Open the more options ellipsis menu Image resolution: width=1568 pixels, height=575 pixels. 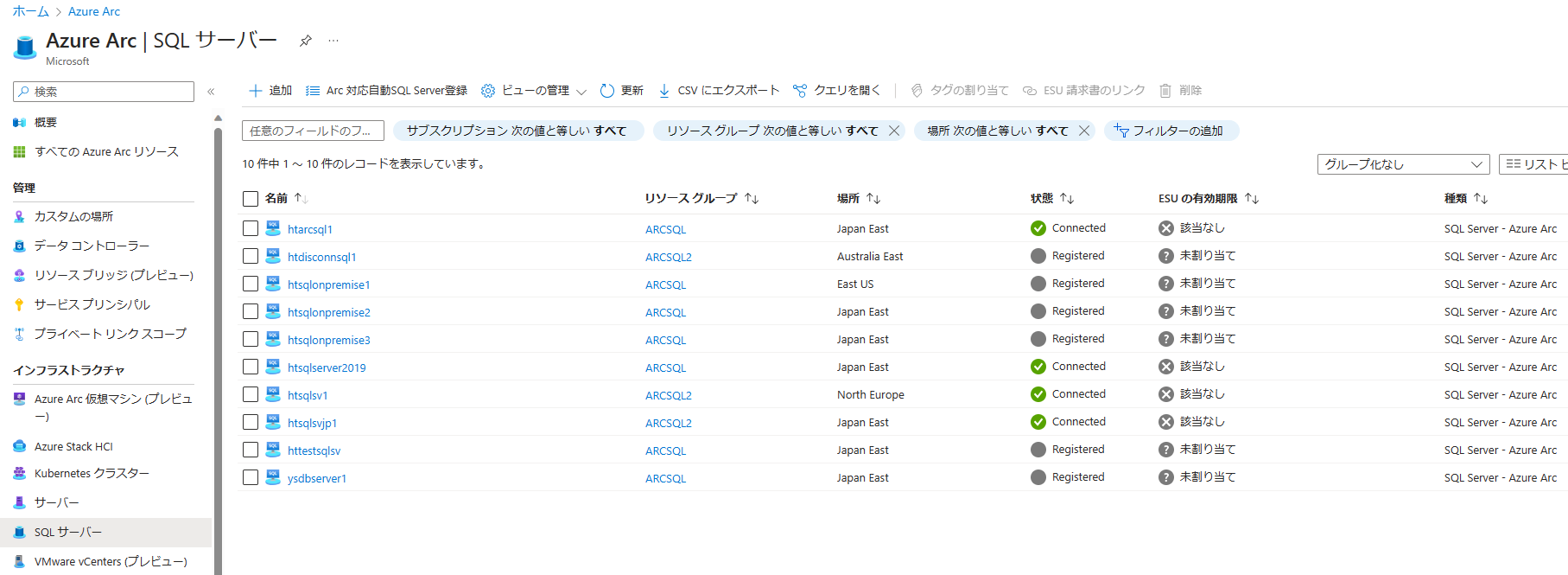pyautogui.click(x=333, y=41)
